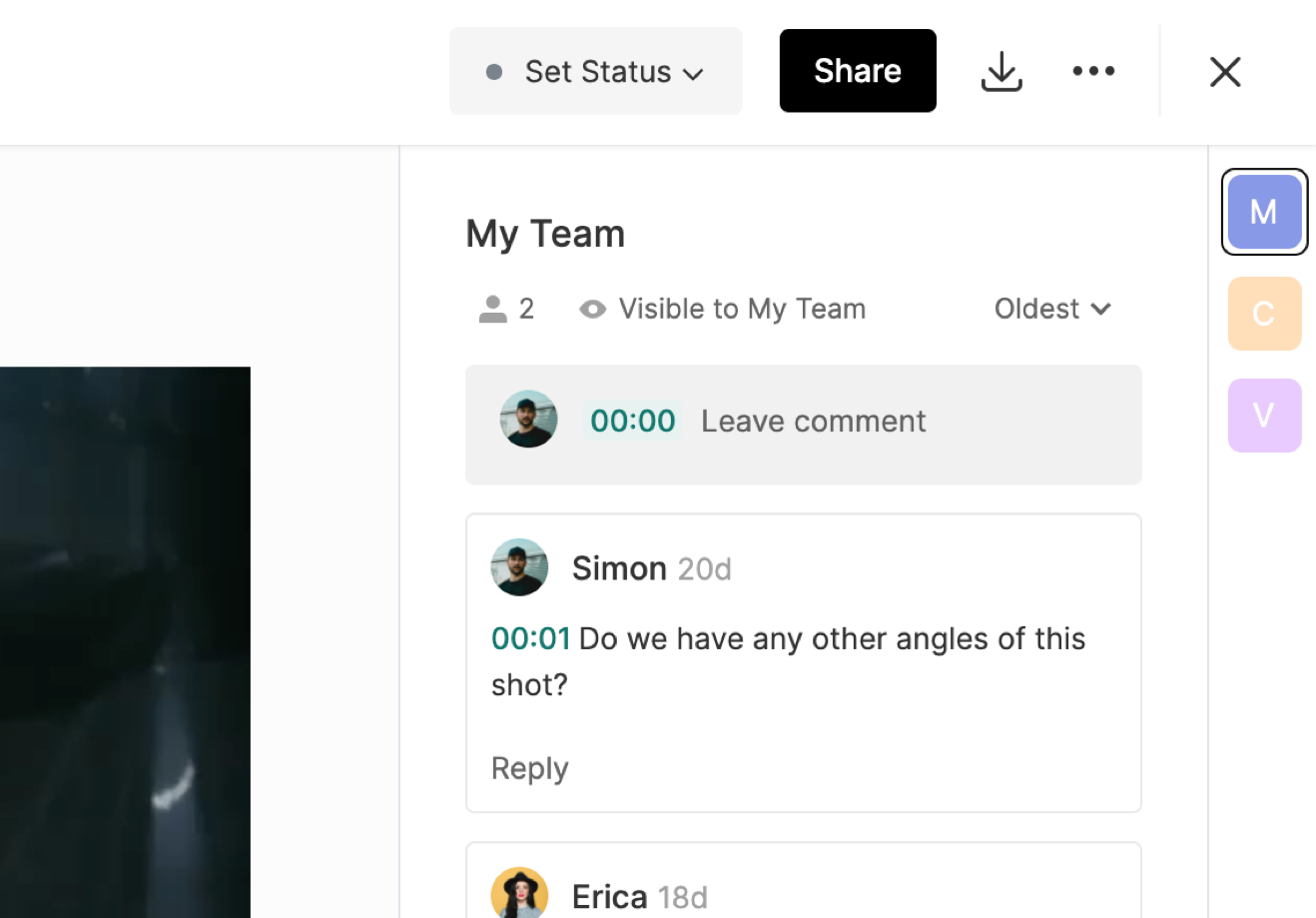The height and width of the screenshot is (918, 1316).
Task: Select the purple V avatar
Action: pos(1264,416)
